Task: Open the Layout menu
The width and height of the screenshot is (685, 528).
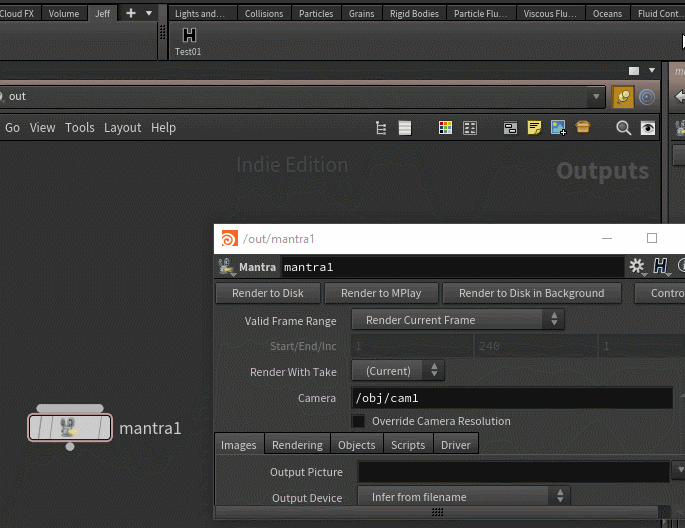Action: coord(122,128)
